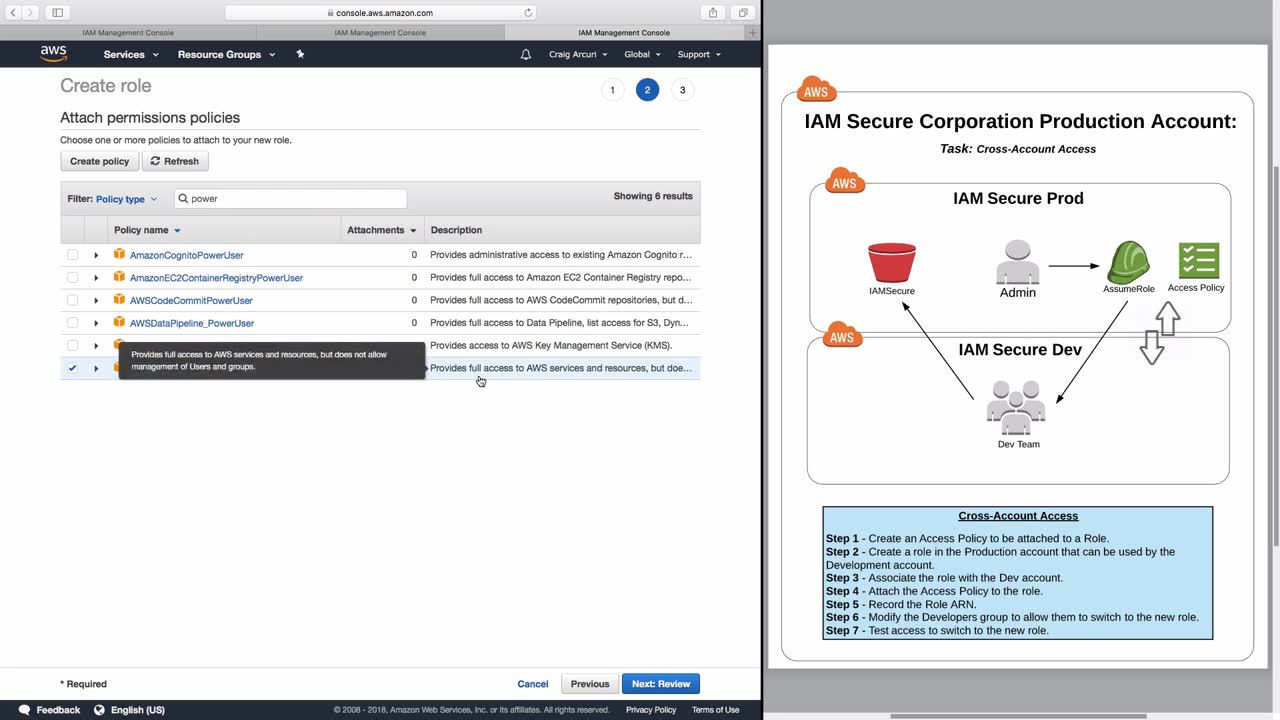1280x720 pixels.
Task: Click into the policy search field containing 'power'
Action: pos(290,198)
